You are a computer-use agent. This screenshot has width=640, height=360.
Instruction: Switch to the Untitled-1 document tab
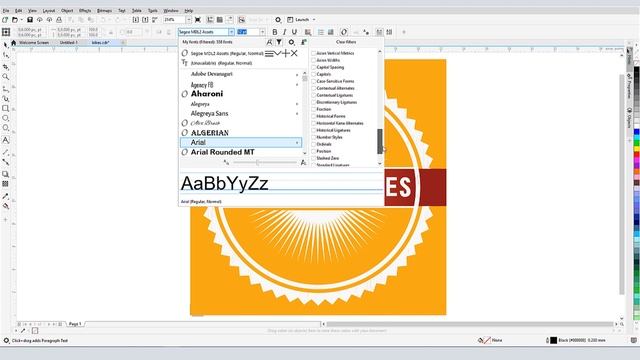pyautogui.click(x=69, y=42)
